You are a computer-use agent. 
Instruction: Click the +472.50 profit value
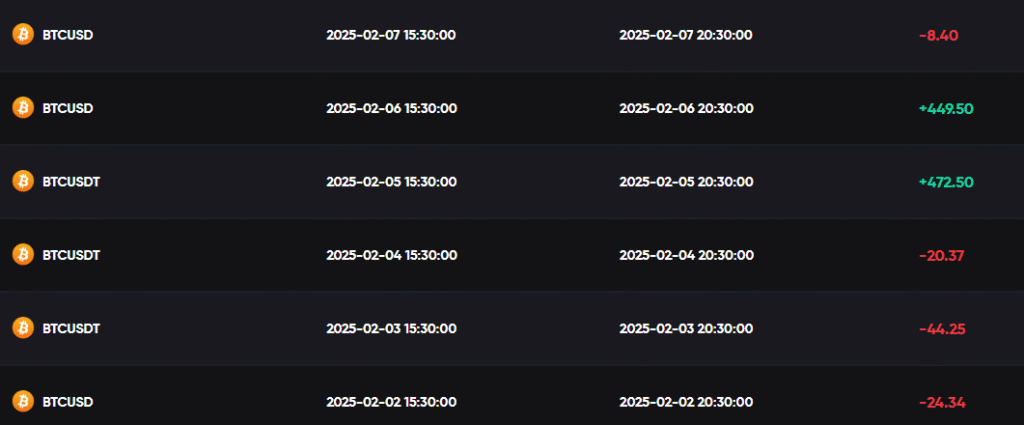pos(946,181)
